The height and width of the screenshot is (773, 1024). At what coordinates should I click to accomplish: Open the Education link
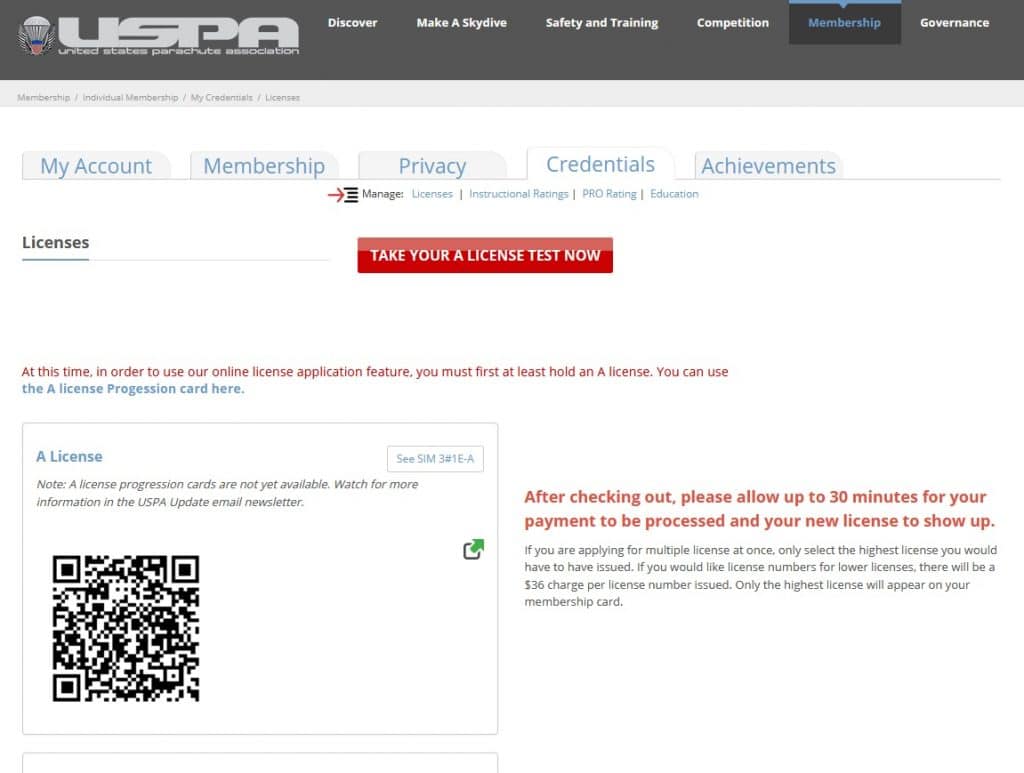pos(674,194)
